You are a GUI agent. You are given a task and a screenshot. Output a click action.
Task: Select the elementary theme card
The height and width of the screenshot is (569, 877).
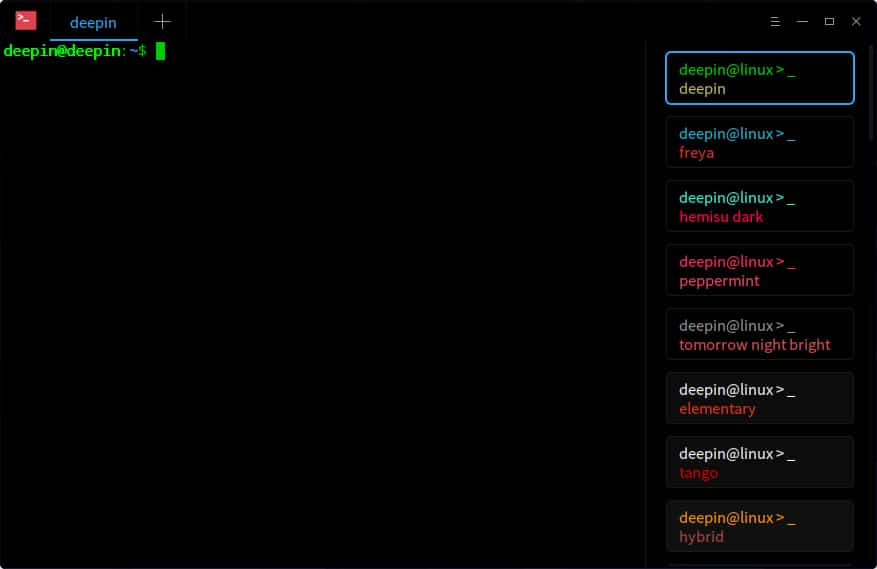click(x=760, y=398)
